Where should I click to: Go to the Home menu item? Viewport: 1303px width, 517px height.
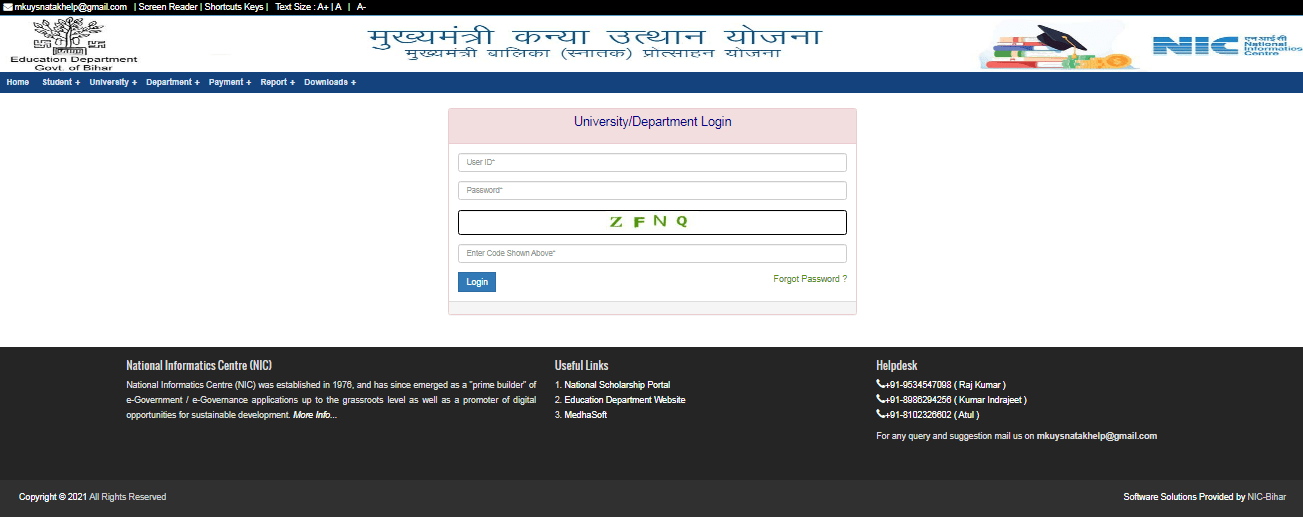[x=18, y=82]
